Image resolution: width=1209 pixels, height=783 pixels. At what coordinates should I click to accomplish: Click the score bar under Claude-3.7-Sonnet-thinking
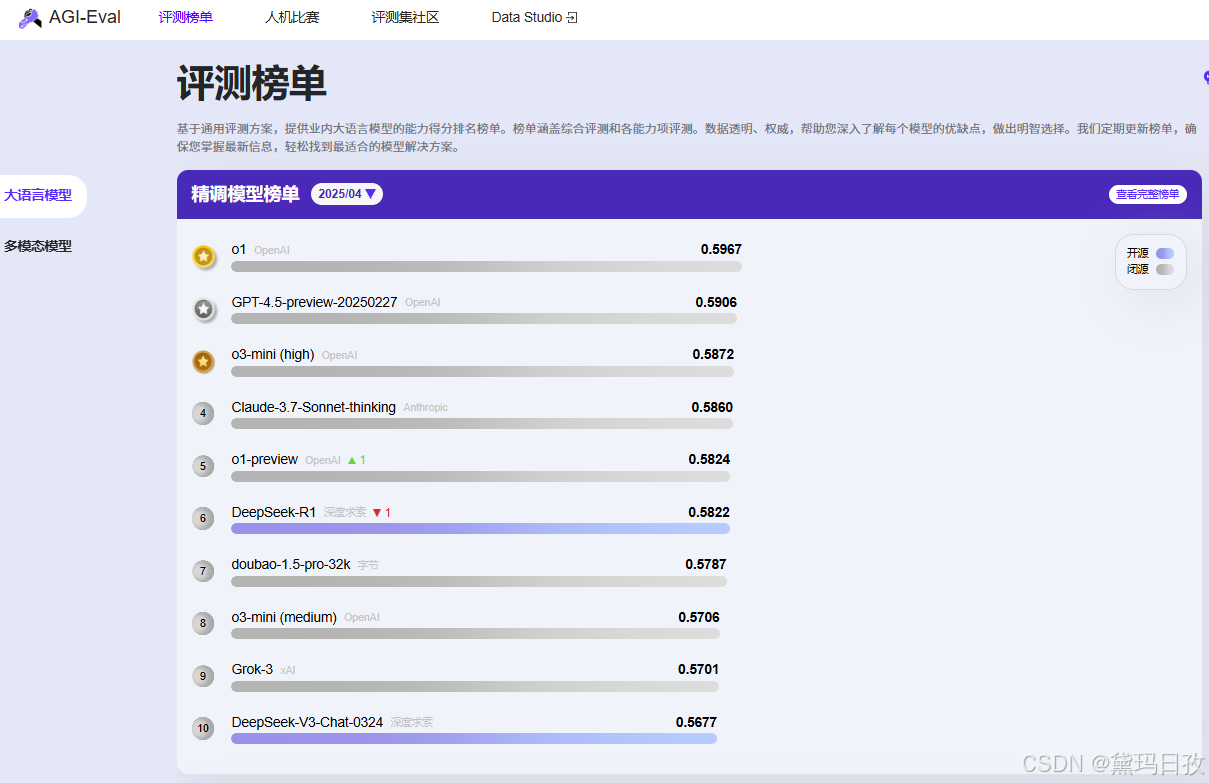(482, 423)
